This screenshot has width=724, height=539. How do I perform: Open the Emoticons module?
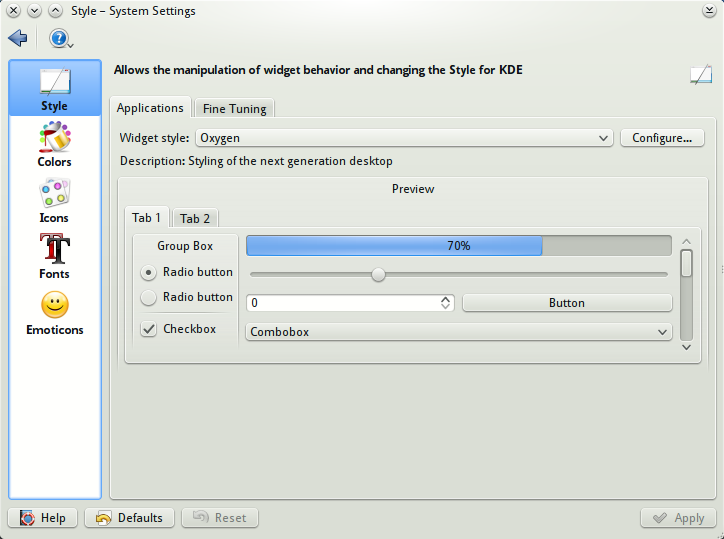pyautogui.click(x=54, y=313)
